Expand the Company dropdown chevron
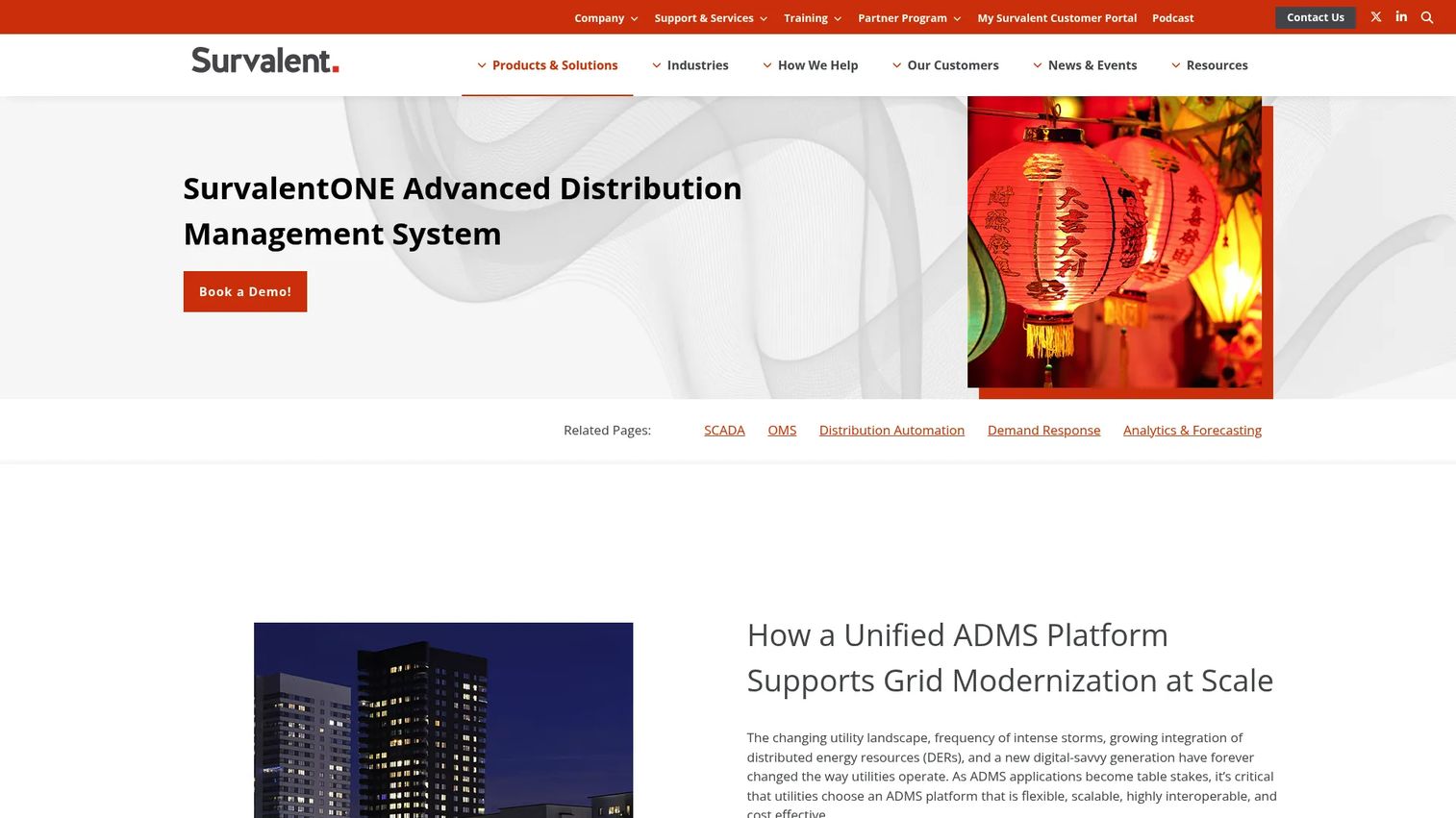 [634, 19]
